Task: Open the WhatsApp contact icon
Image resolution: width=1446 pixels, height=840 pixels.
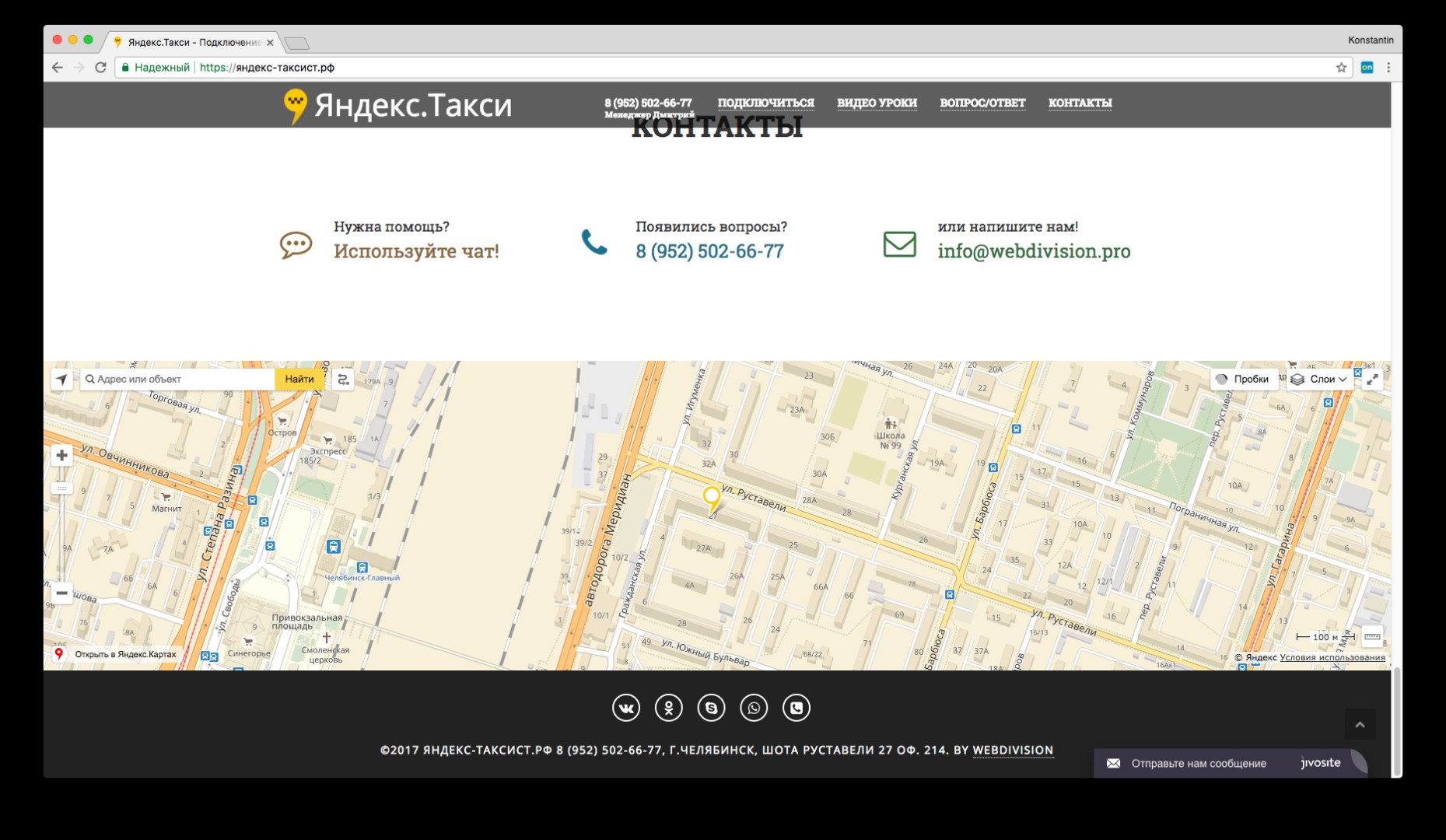Action: (x=753, y=708)
